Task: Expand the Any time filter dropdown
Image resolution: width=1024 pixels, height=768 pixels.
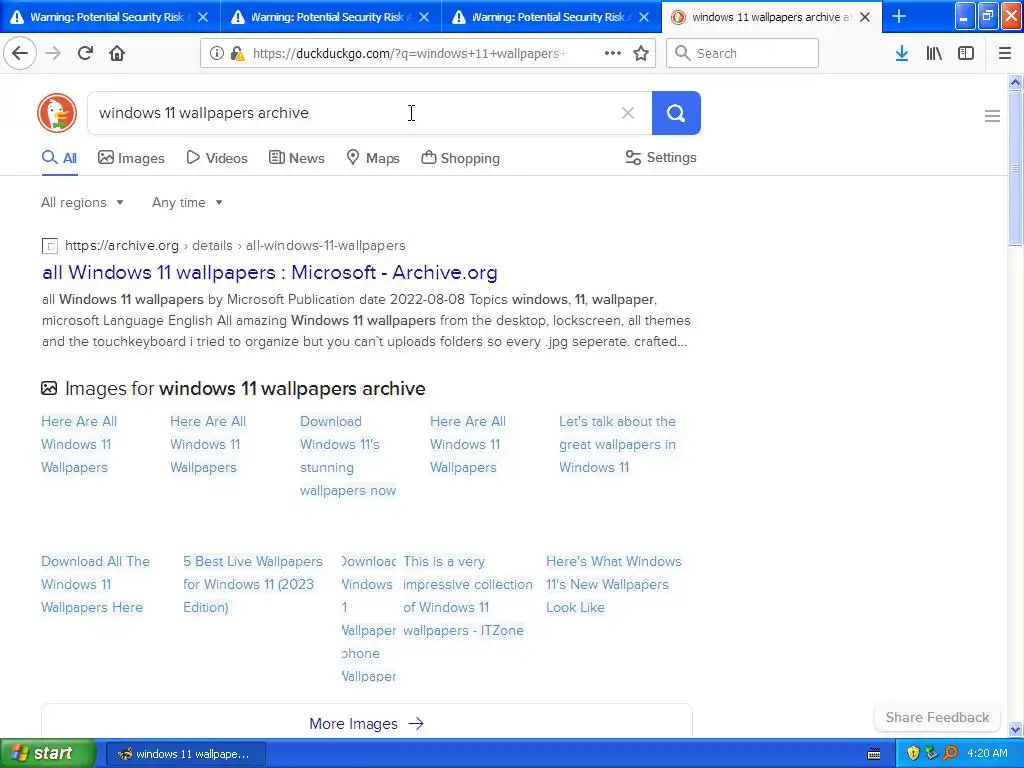Action: (x=187, y=202)
